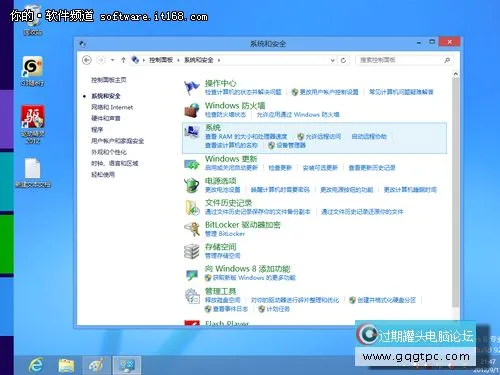Go up one level with Up arrow
This screenshot has width=500, height=375.
(x=123, y=60)
